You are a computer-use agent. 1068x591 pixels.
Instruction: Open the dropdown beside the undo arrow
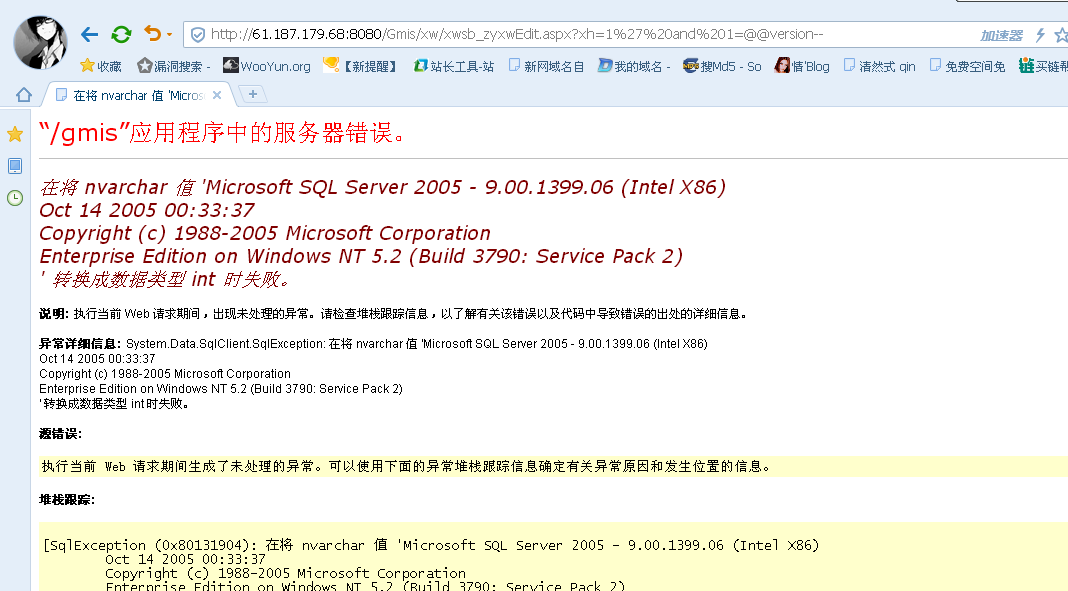[170, 34]
